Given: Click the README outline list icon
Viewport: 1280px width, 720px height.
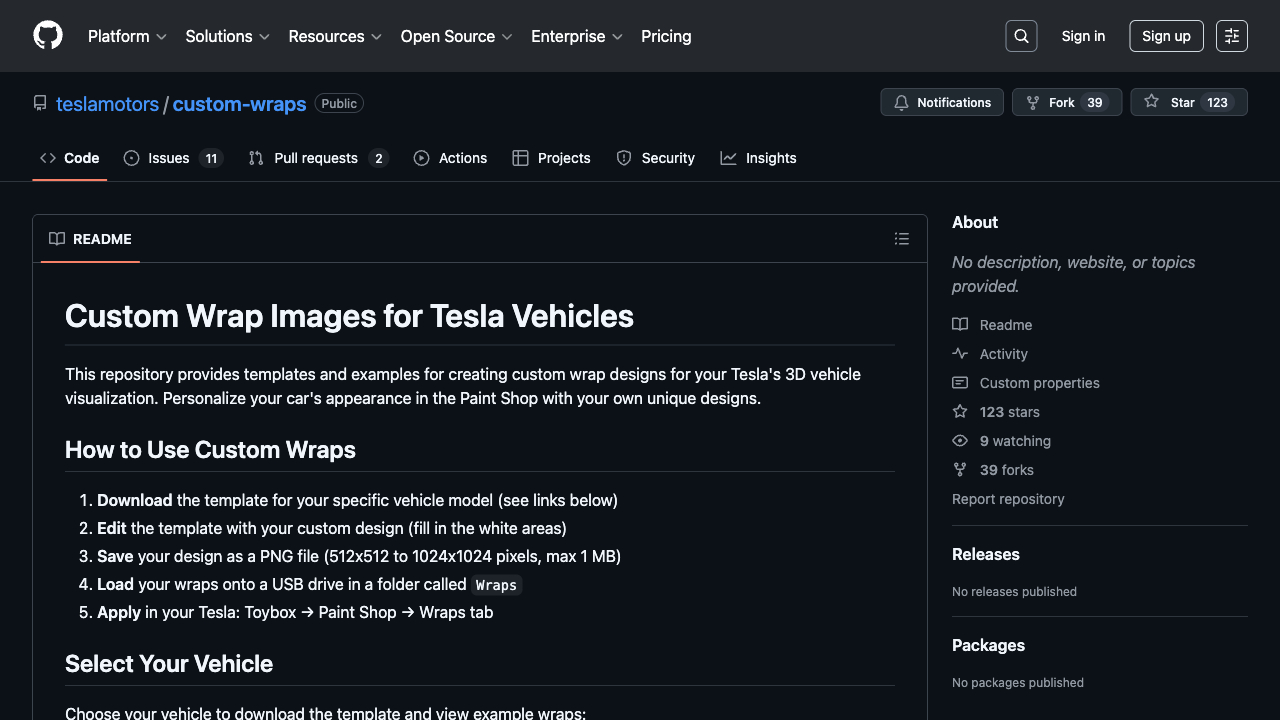Looking at the screenshot, I should (902, 239).
